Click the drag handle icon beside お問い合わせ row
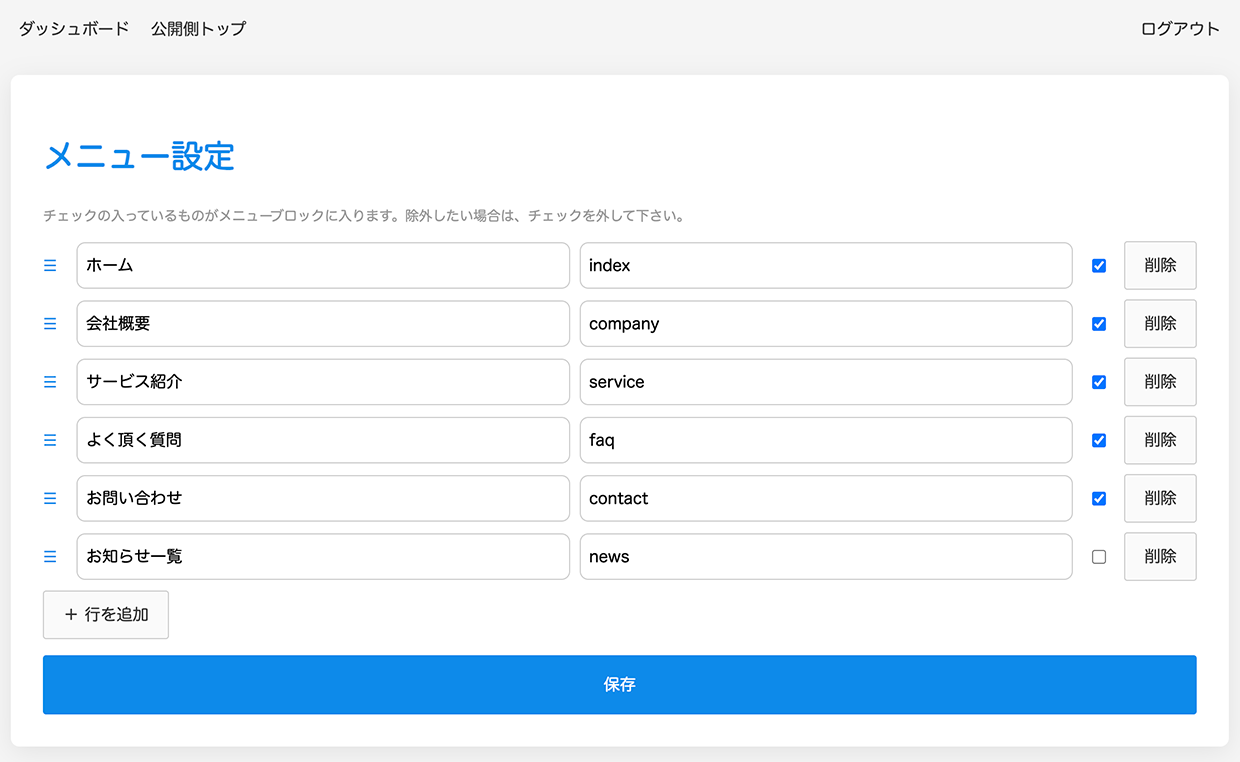The width and height of the screenshot is (1240, 762). [50, 498]
